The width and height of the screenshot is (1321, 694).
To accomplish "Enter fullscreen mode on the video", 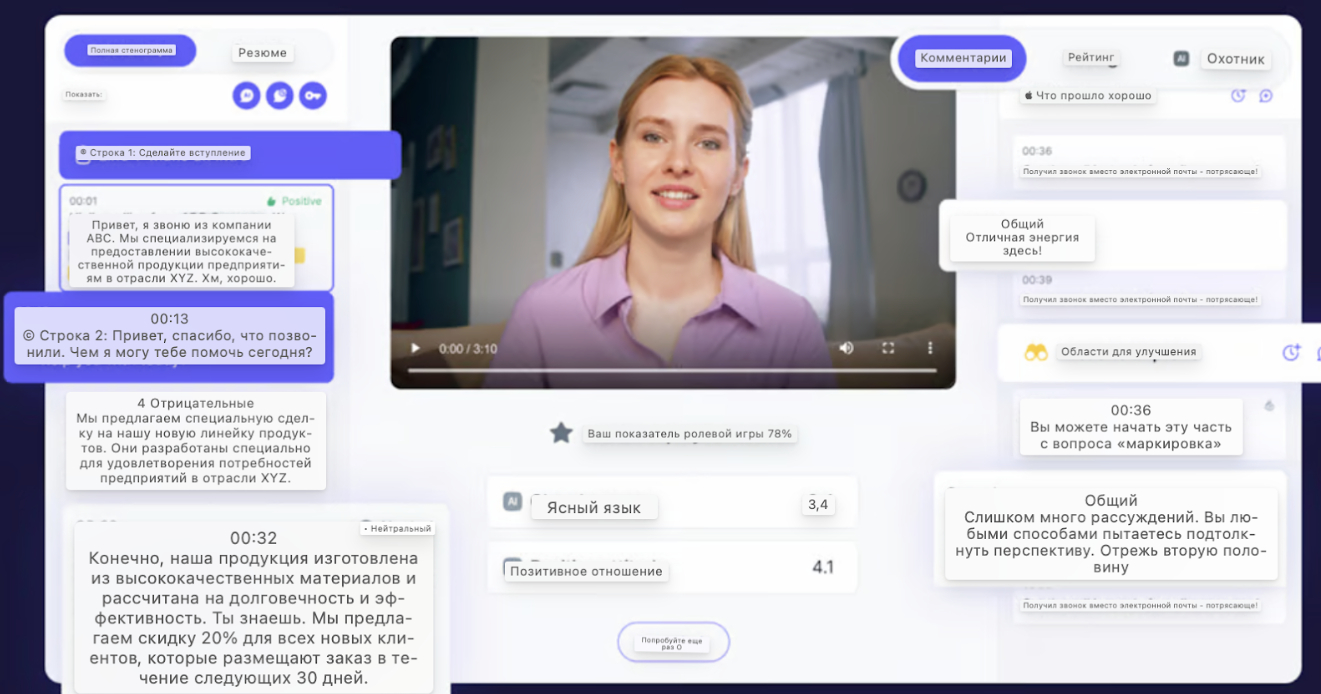I will [x=888, y=348].
